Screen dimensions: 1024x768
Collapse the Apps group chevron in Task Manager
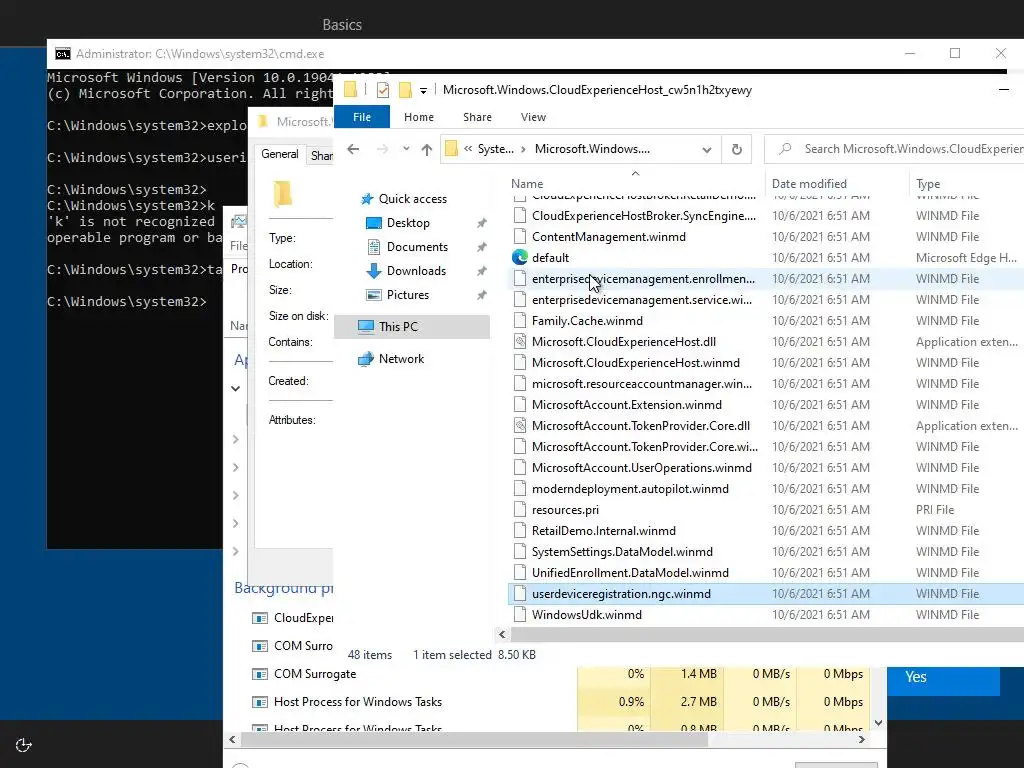236,389
